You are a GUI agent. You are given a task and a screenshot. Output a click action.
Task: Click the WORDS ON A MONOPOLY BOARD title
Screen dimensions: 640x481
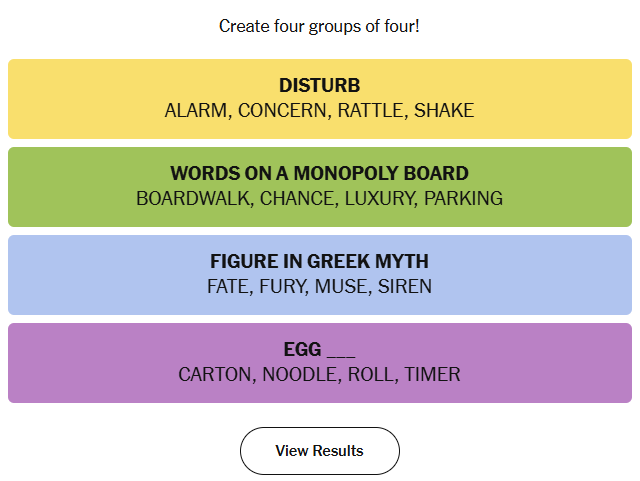(319, 174)
